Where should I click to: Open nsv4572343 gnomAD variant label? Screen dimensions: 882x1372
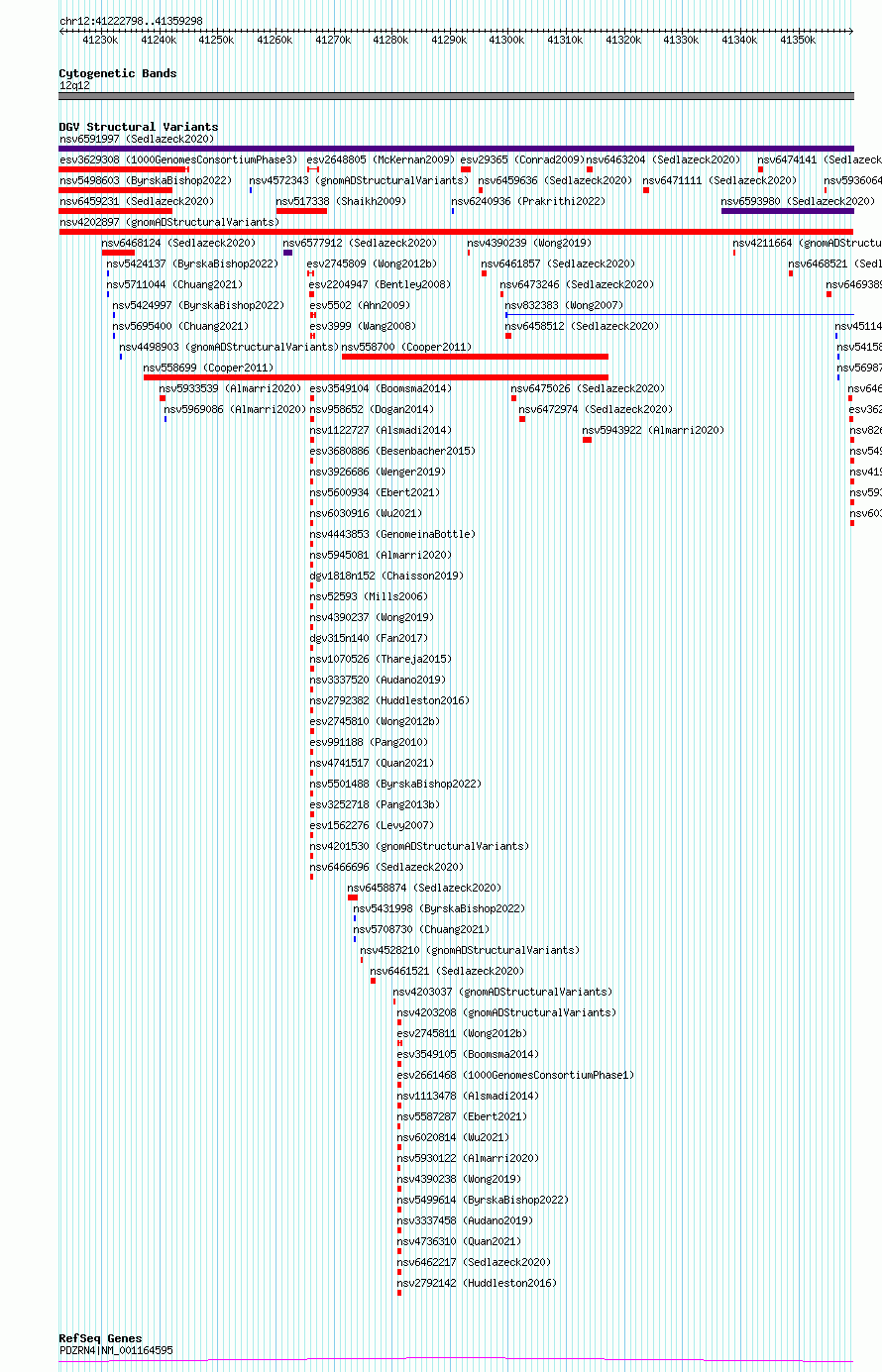coord(359,180)
